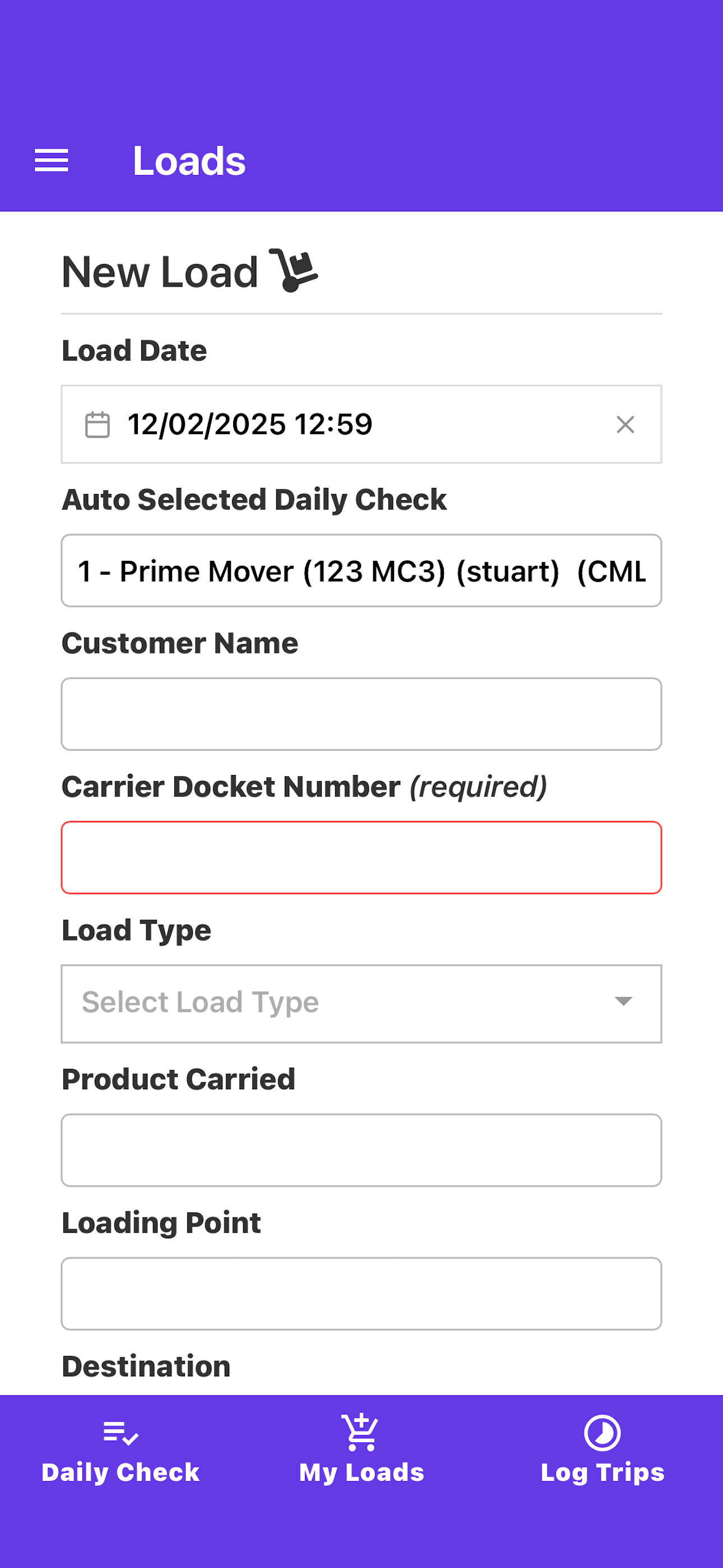Open the Select Load Type combo box

pos(361,1003)
